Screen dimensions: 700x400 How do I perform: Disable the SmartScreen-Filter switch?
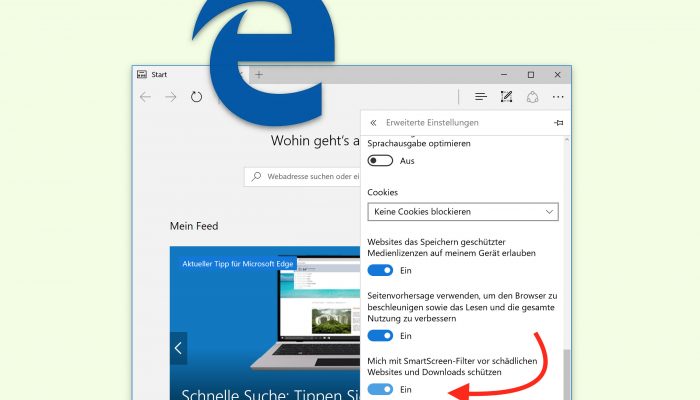(380, 389)
